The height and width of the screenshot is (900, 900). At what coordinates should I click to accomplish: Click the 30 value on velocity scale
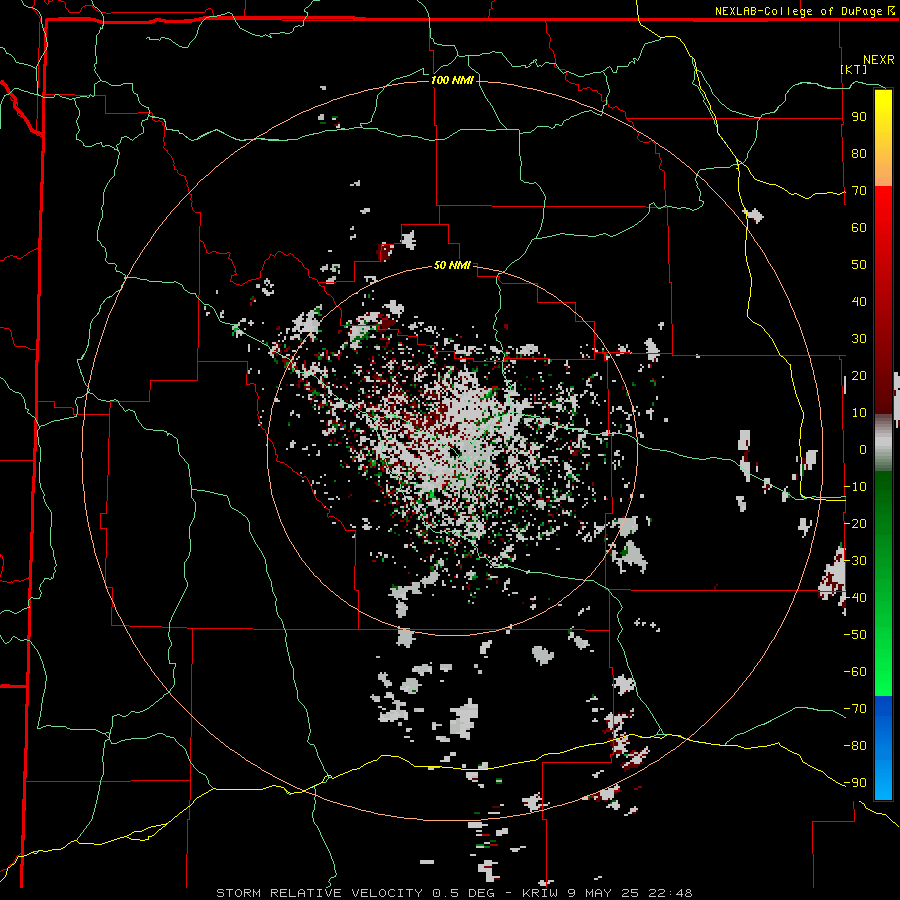(x=859, y=339)
